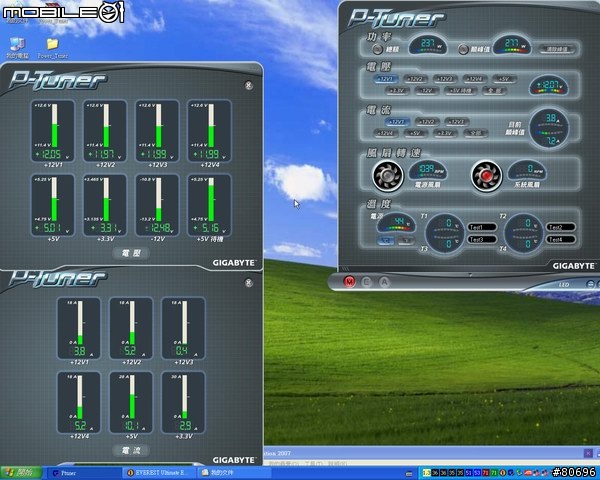The width and height of the screenshot is (600, 480).
Task: Collapse the main panel using bottom arrow
Action: 470,274
